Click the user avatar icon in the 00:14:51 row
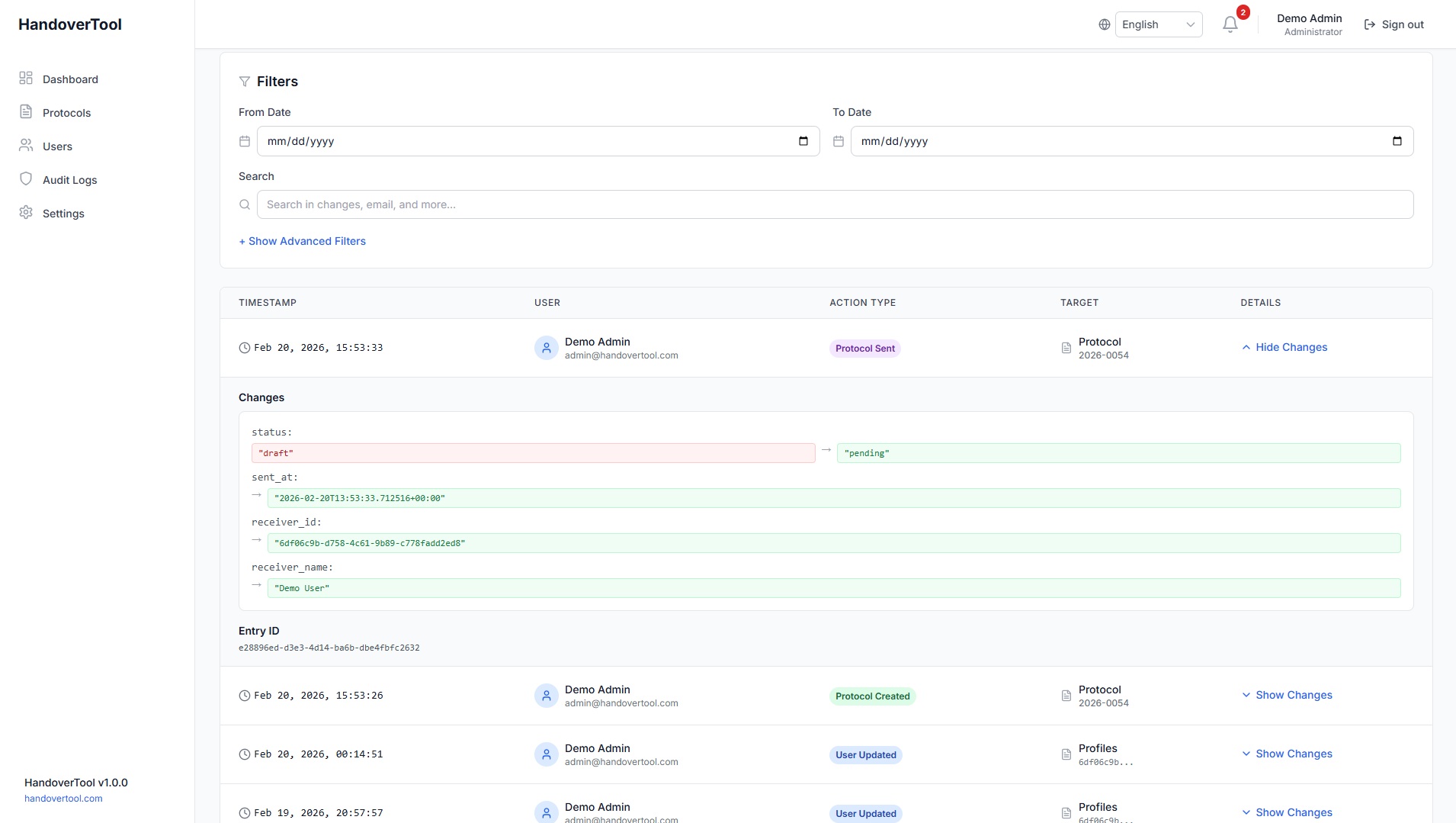 pos(547,754)
